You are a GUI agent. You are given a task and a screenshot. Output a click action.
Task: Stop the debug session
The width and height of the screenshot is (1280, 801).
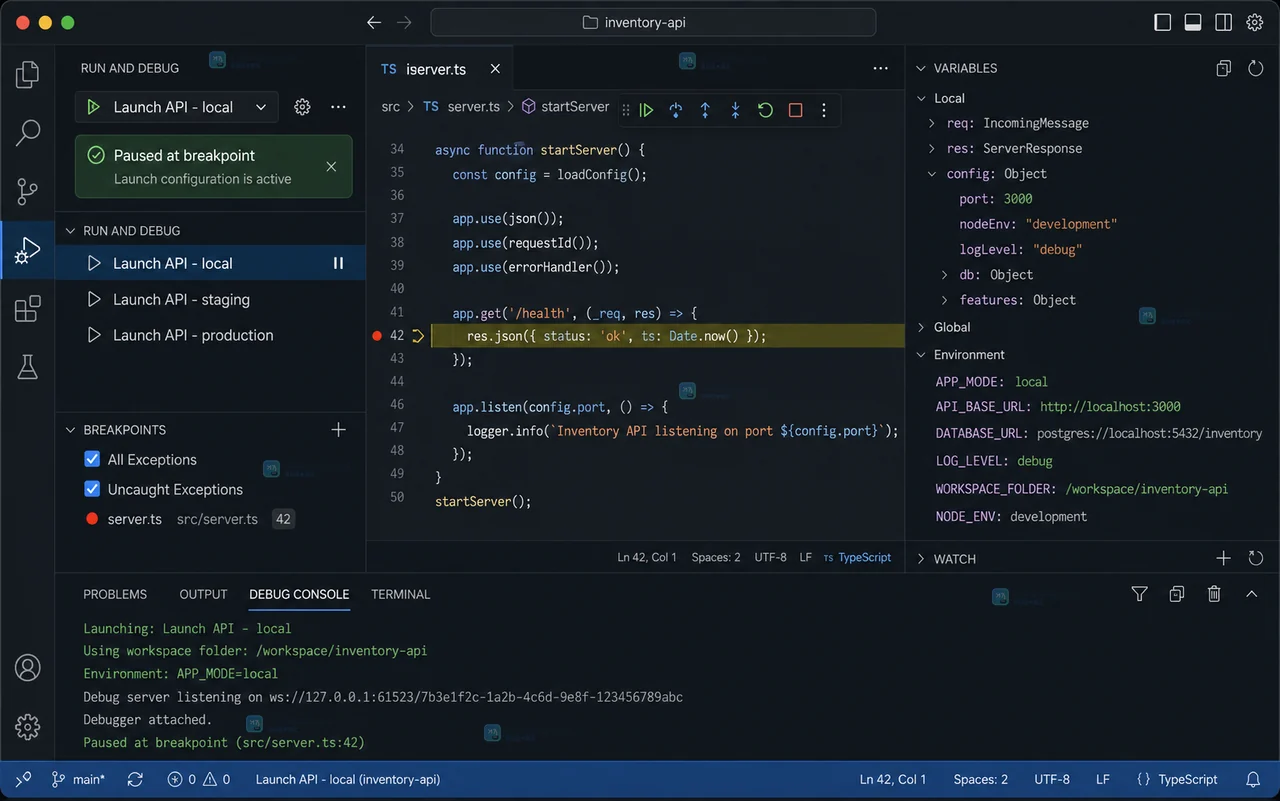tap(795, 110)
